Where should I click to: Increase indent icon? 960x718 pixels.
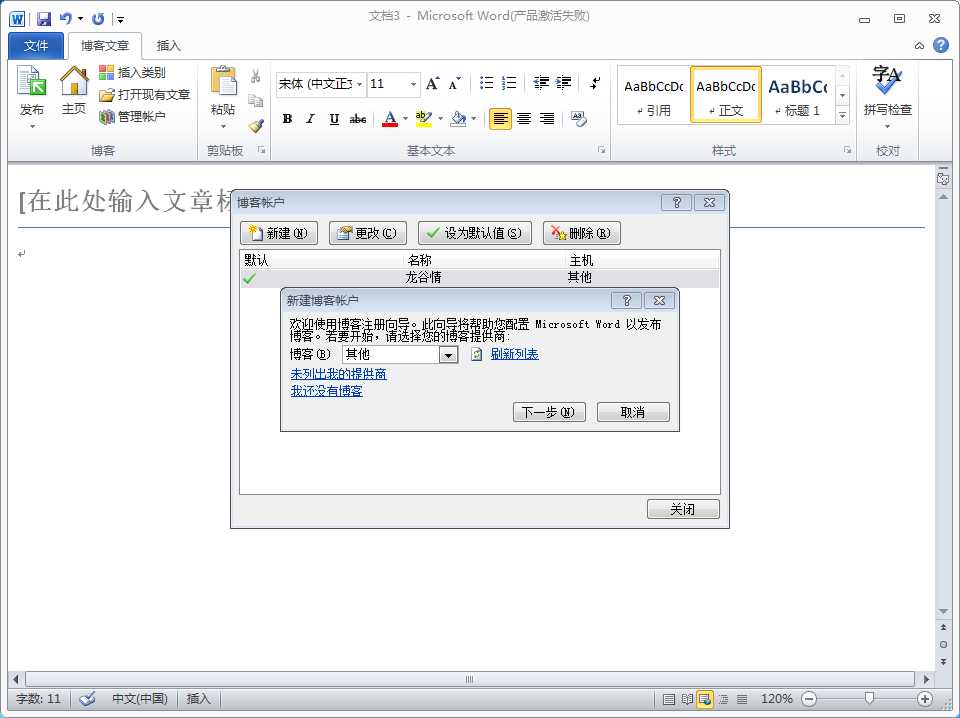[563, 83]
